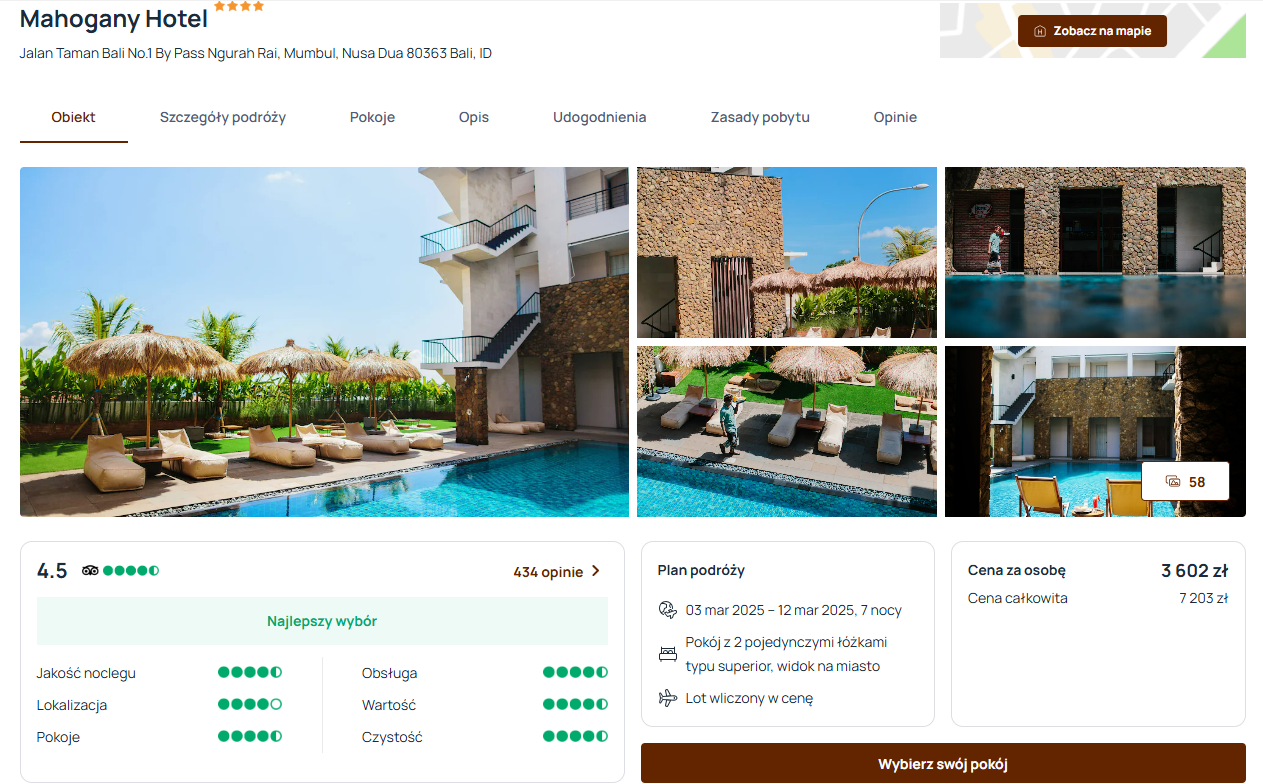Click the Czystość rating bubbles
This screenshot has width=1263, height=784.
pos(575,737)
